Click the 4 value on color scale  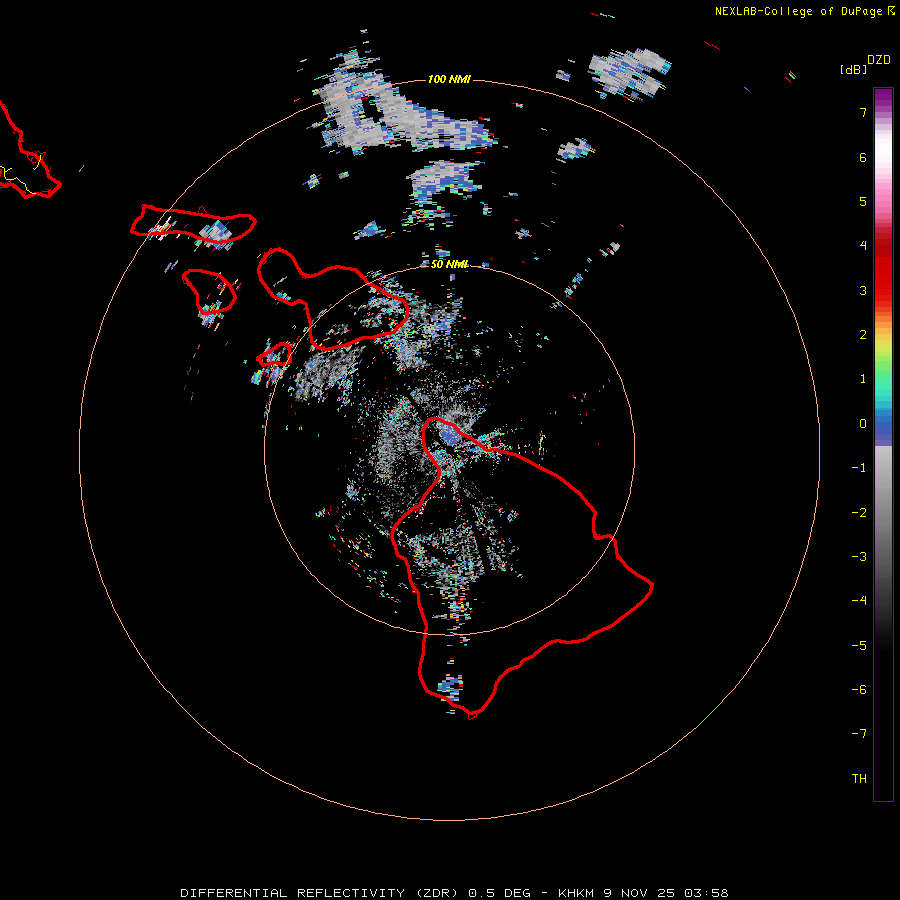[863, 246]
